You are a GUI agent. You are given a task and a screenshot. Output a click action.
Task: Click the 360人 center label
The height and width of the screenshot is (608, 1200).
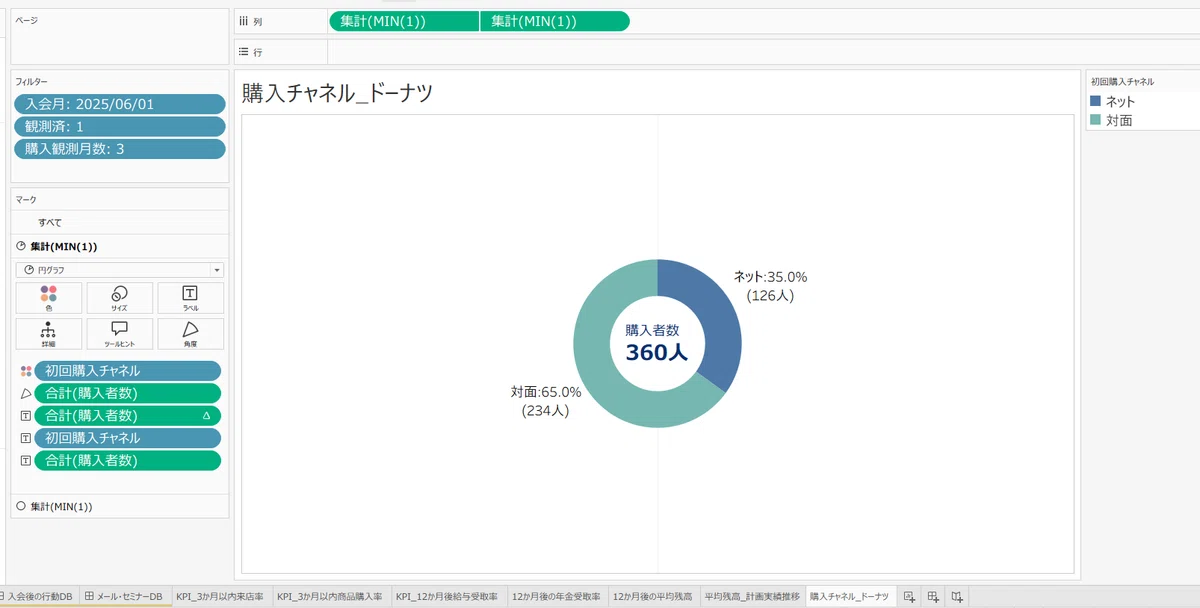tap(658, 353)
